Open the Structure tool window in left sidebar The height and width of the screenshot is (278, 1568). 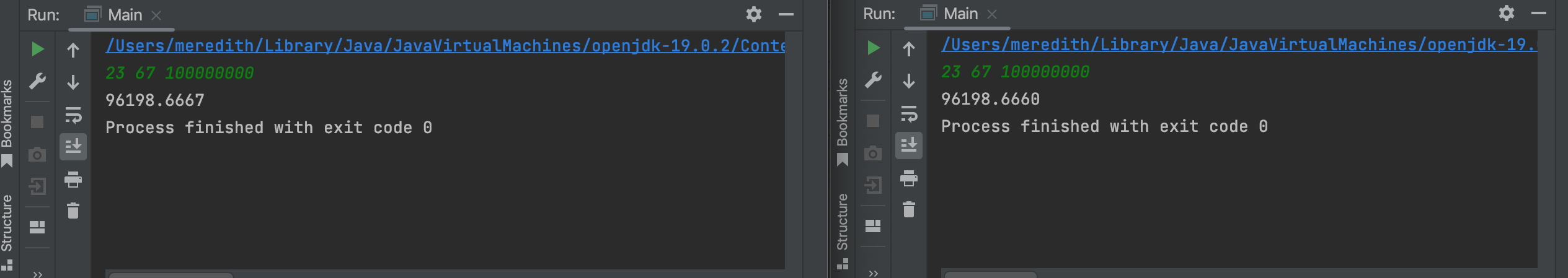coord(7,223)
